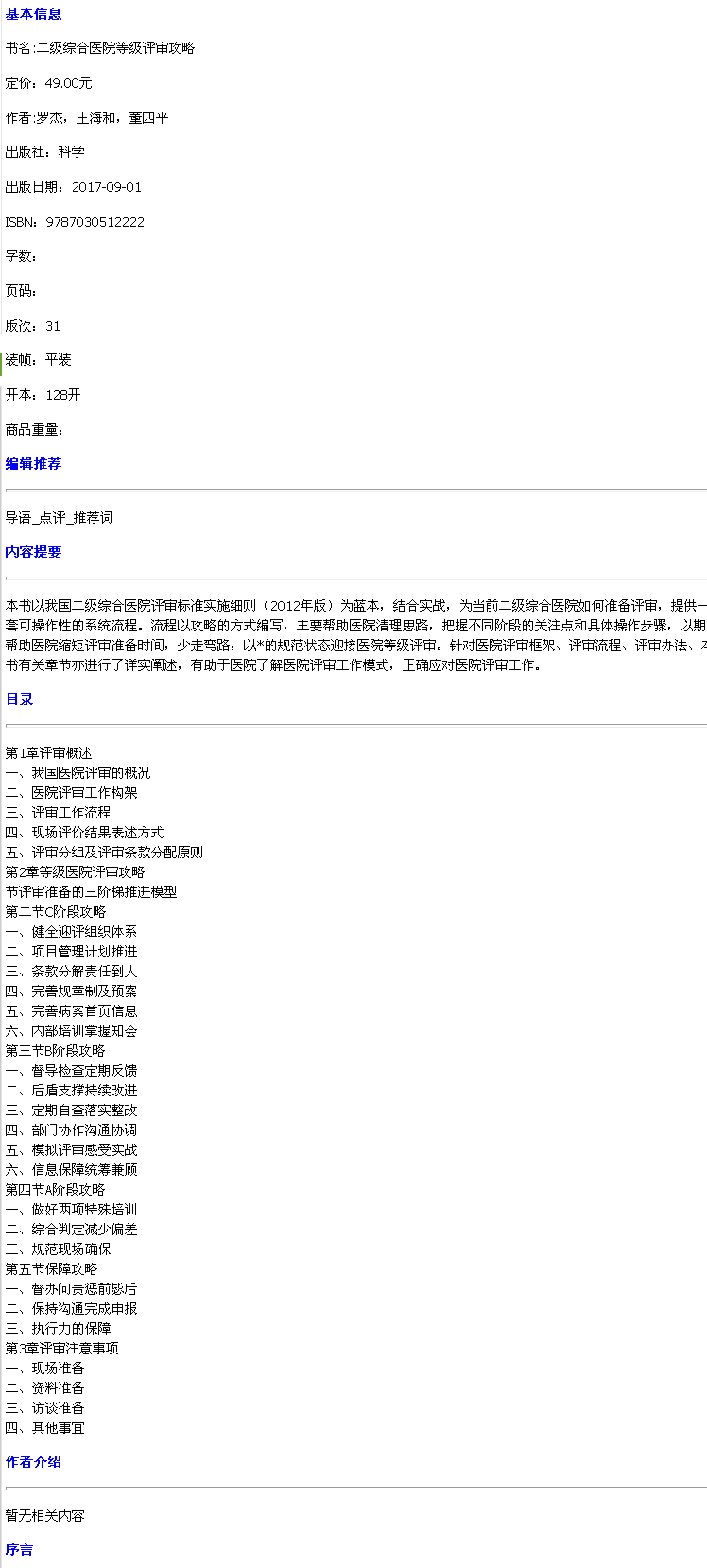Viewport: 707px width, 1568px height.
Task: Click the 基本信息 heading
Action: (x=33, y=14)
